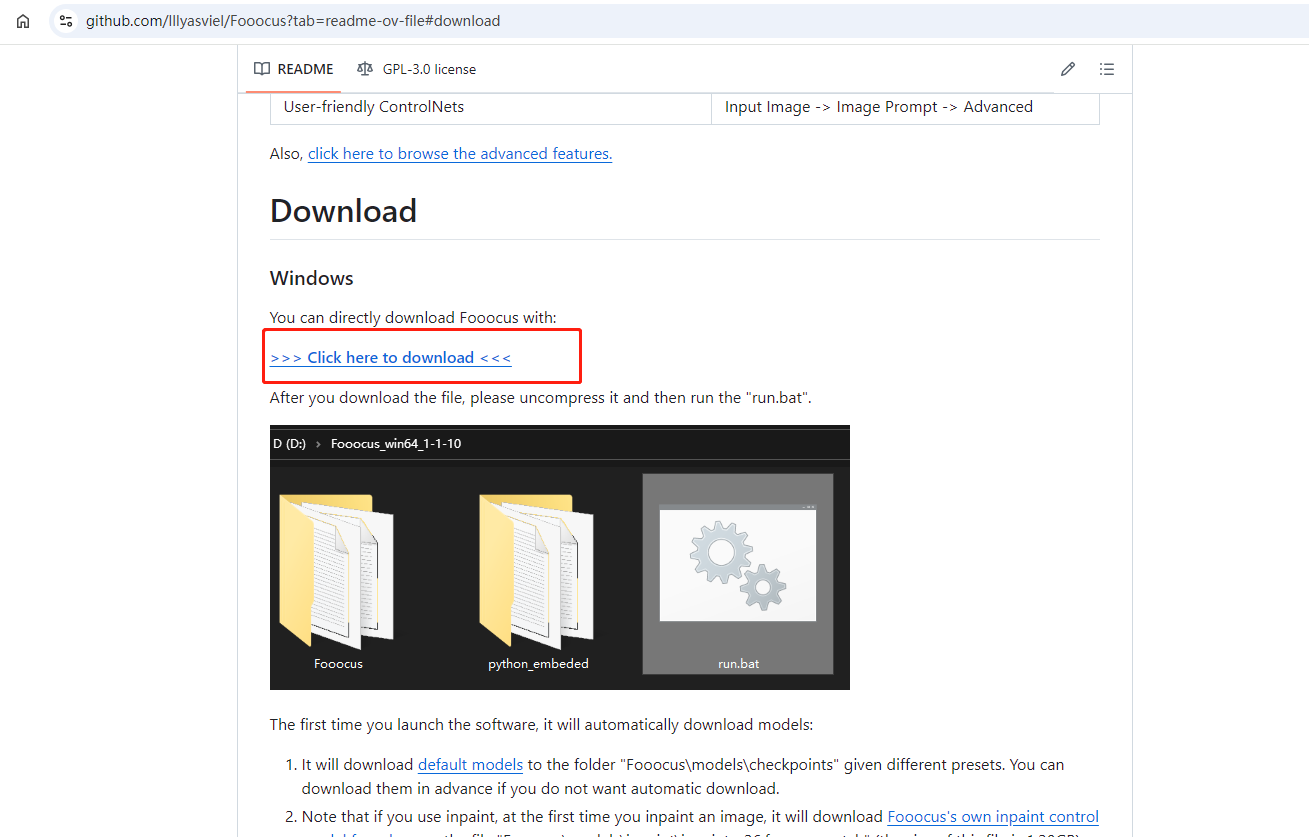1309x837 pixels.
Task: Open site information icon in address bar
Action: [66, 21]
